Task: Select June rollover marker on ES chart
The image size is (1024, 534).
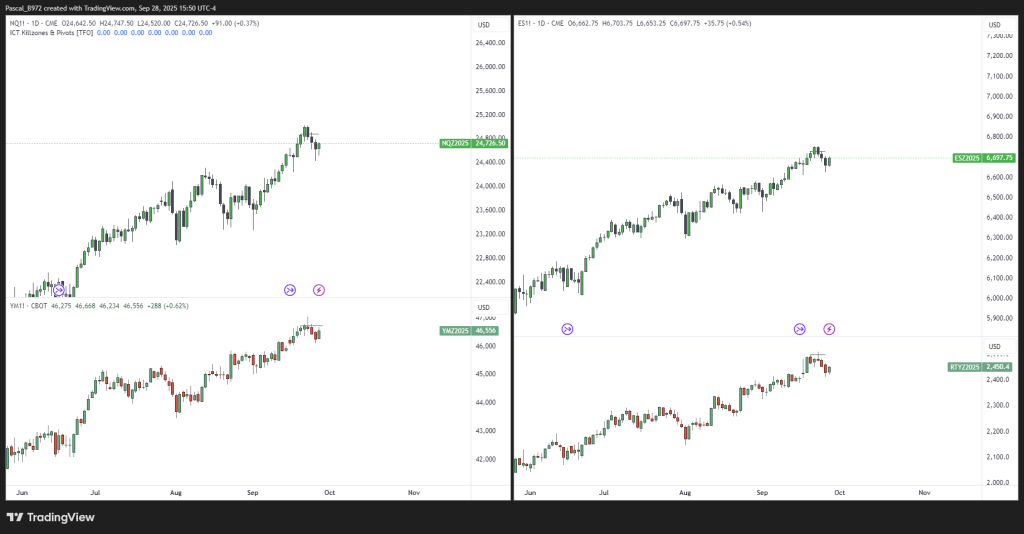Action: click(567, 328)
